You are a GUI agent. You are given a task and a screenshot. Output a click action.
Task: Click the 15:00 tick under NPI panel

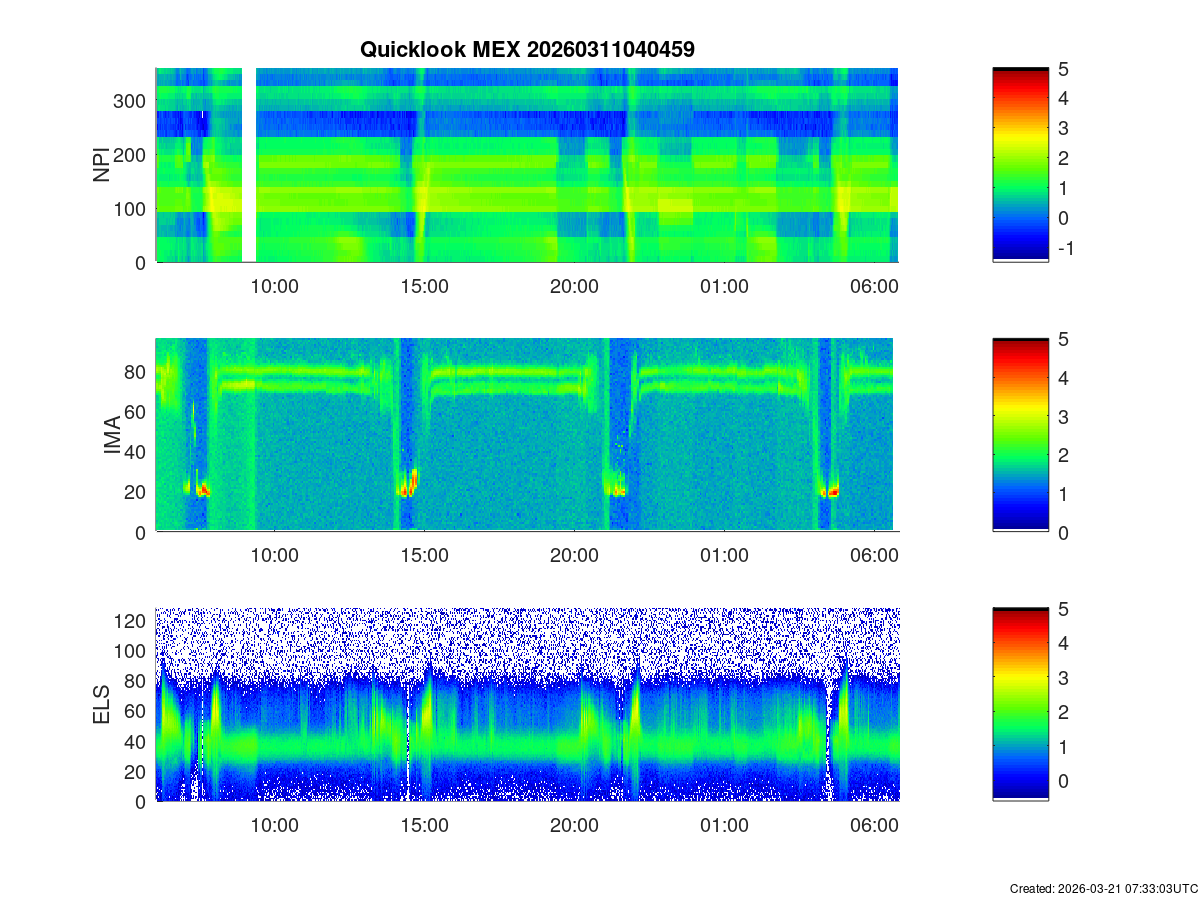coord(424,286)
